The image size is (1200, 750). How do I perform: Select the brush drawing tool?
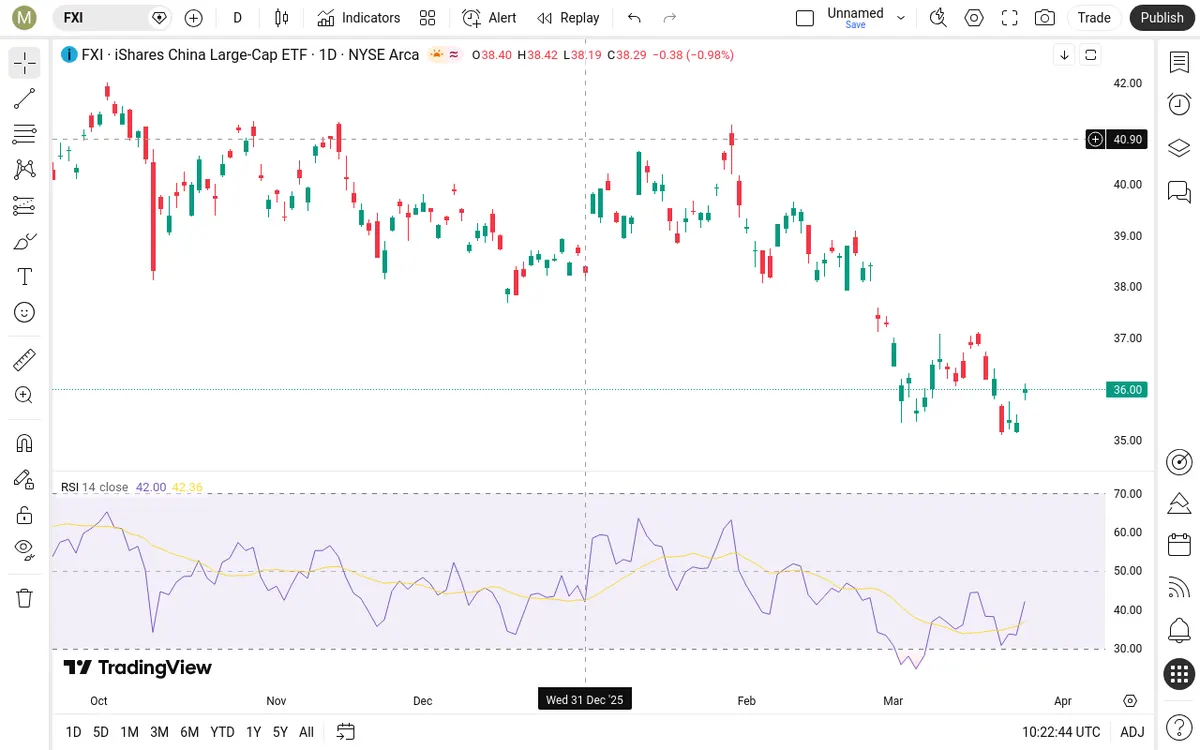(25, 241)
